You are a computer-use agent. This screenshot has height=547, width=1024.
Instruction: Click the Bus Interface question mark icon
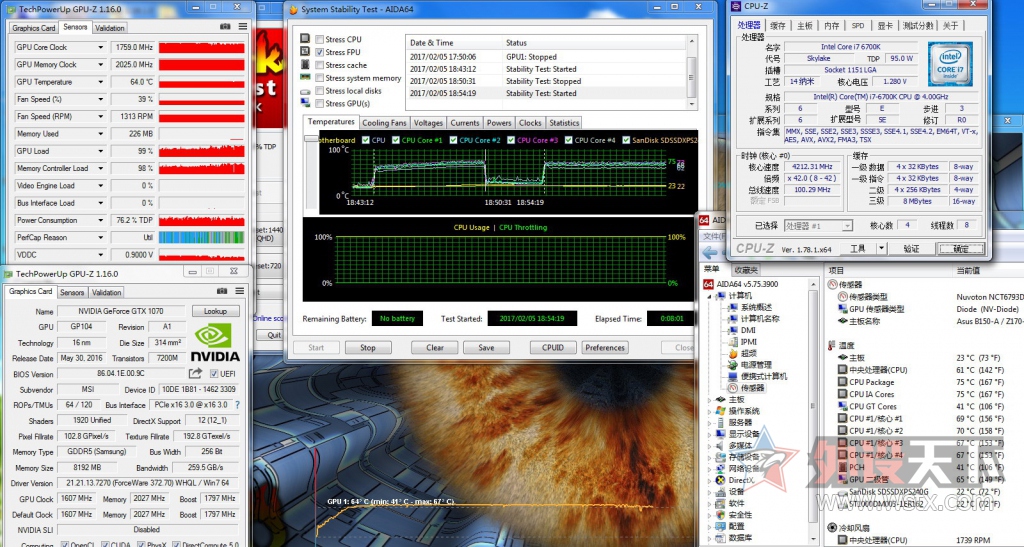pyautogui.click(x=237, y=405)
